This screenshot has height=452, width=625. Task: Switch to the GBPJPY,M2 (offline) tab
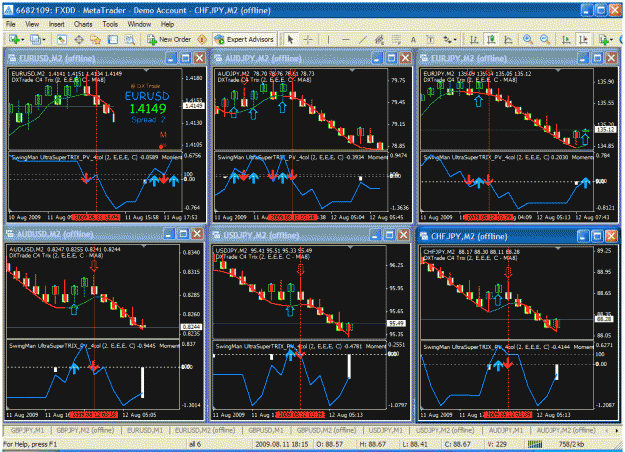pyautogui.click(x=85, y=431)
